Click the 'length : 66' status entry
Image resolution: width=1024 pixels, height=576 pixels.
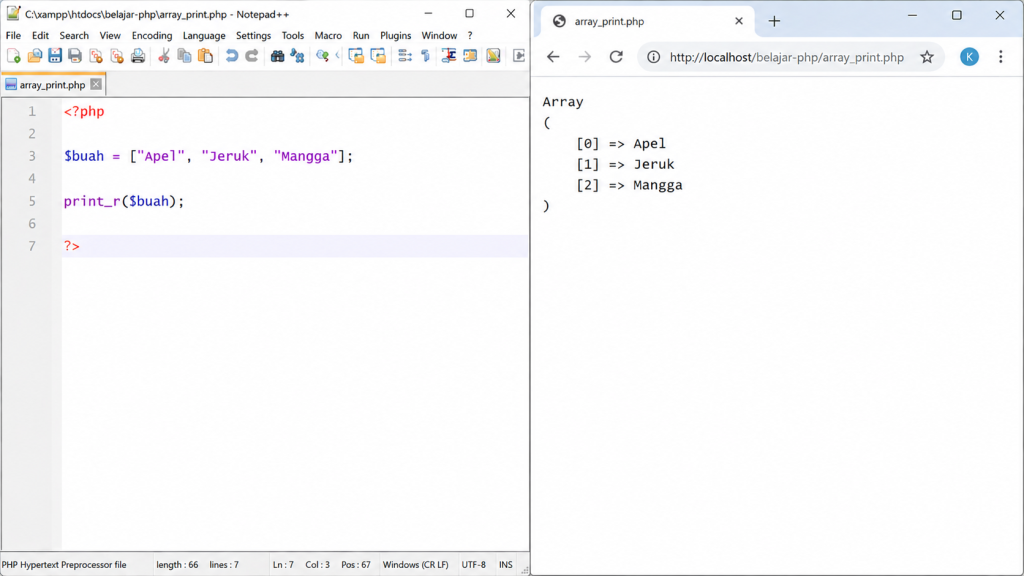tap(177, 564)
